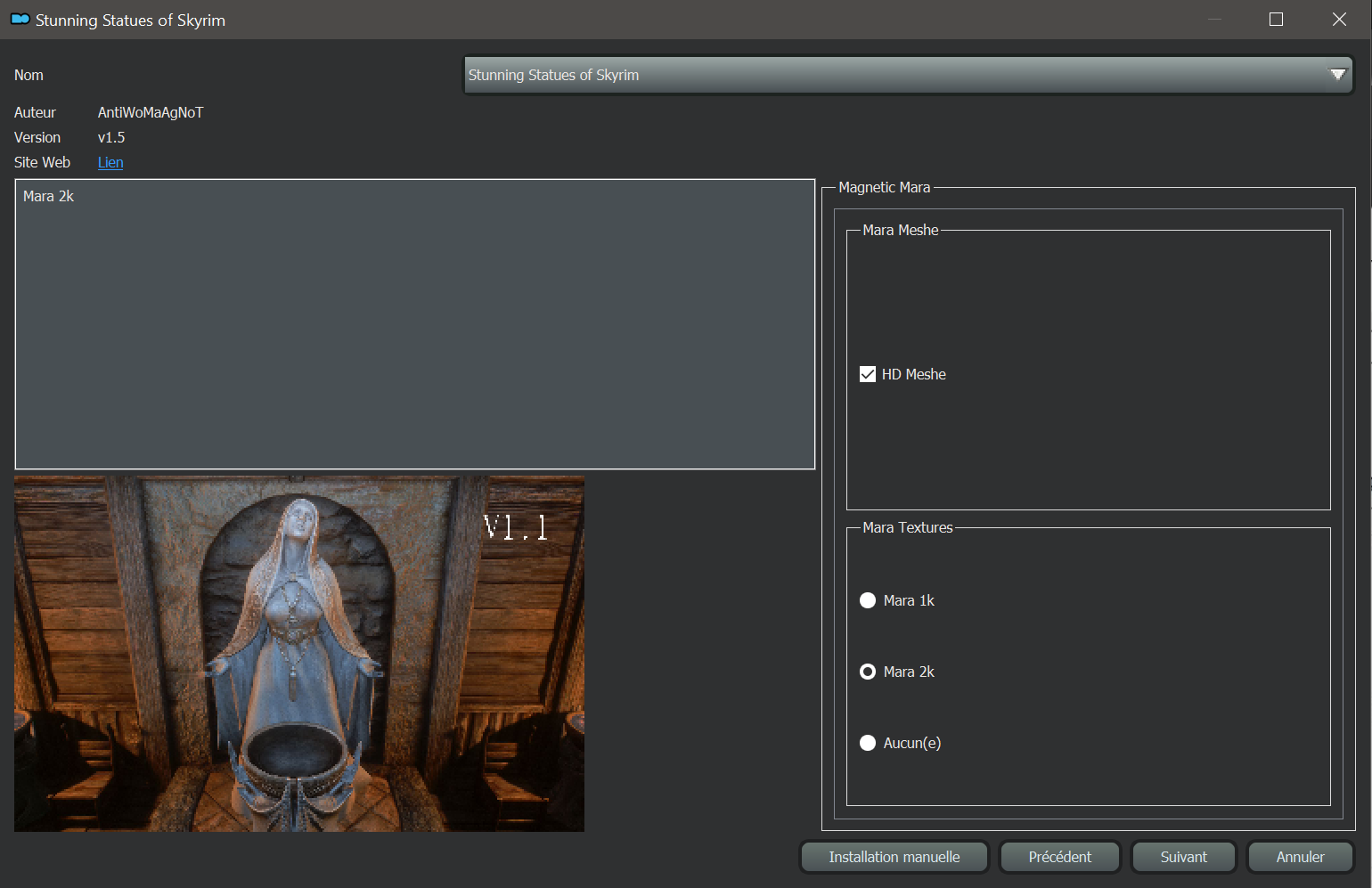Open the Nom dropdown arrow
Screen dimensions: 1372x888
[x=1337, y=75]
